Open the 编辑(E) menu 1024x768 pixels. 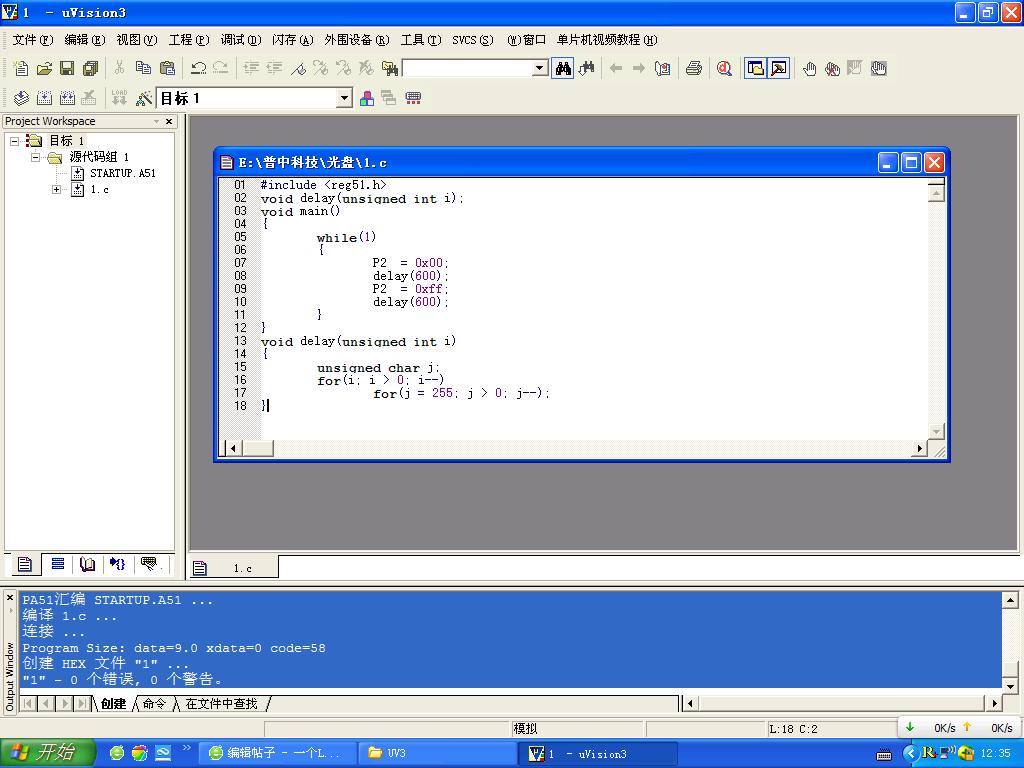(x=84, y=40)
